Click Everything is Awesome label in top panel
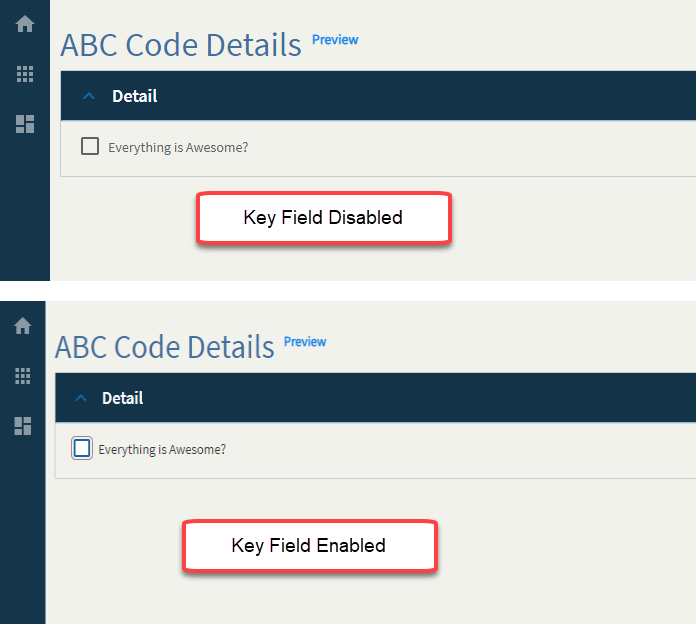696x626 pixels. click(x=178, y=148)
